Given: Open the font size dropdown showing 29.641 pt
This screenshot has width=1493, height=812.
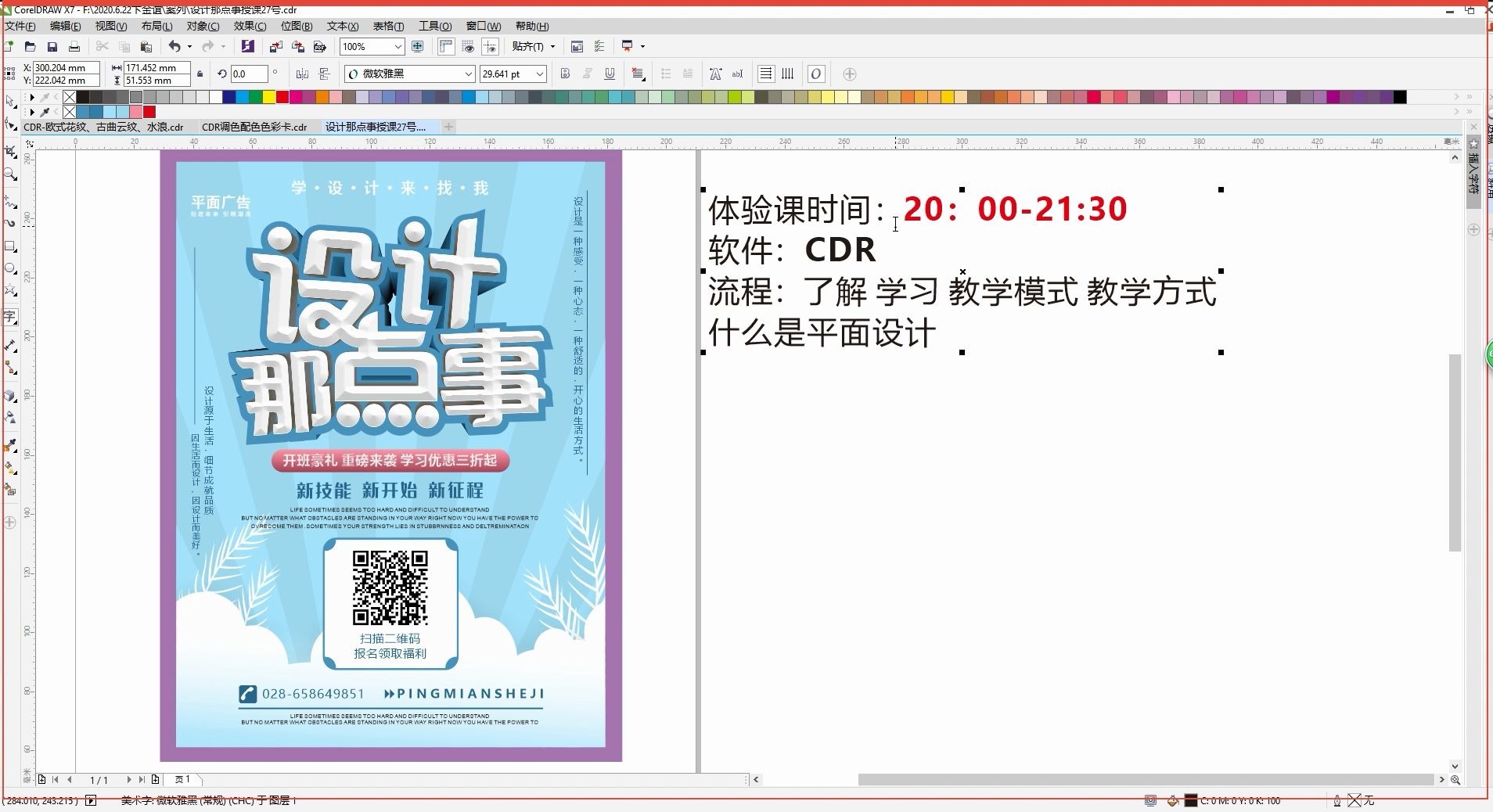Looking at the screenshot, I should (540, 74).
